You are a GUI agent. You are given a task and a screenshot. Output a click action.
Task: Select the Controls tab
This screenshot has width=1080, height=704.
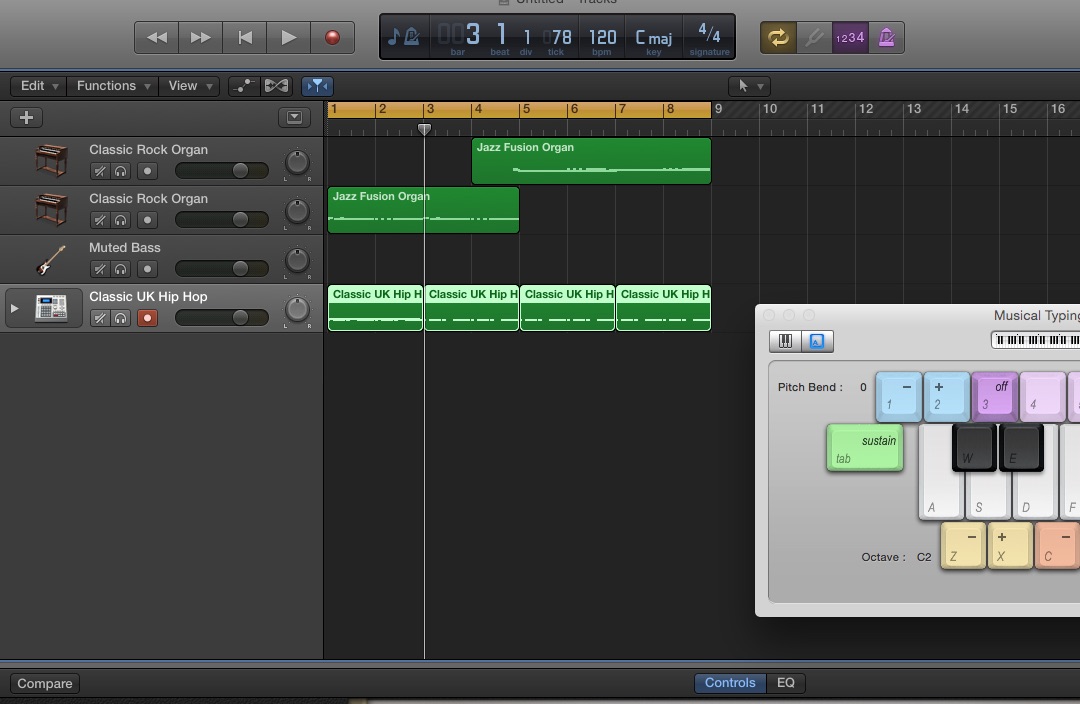point(729,683)
